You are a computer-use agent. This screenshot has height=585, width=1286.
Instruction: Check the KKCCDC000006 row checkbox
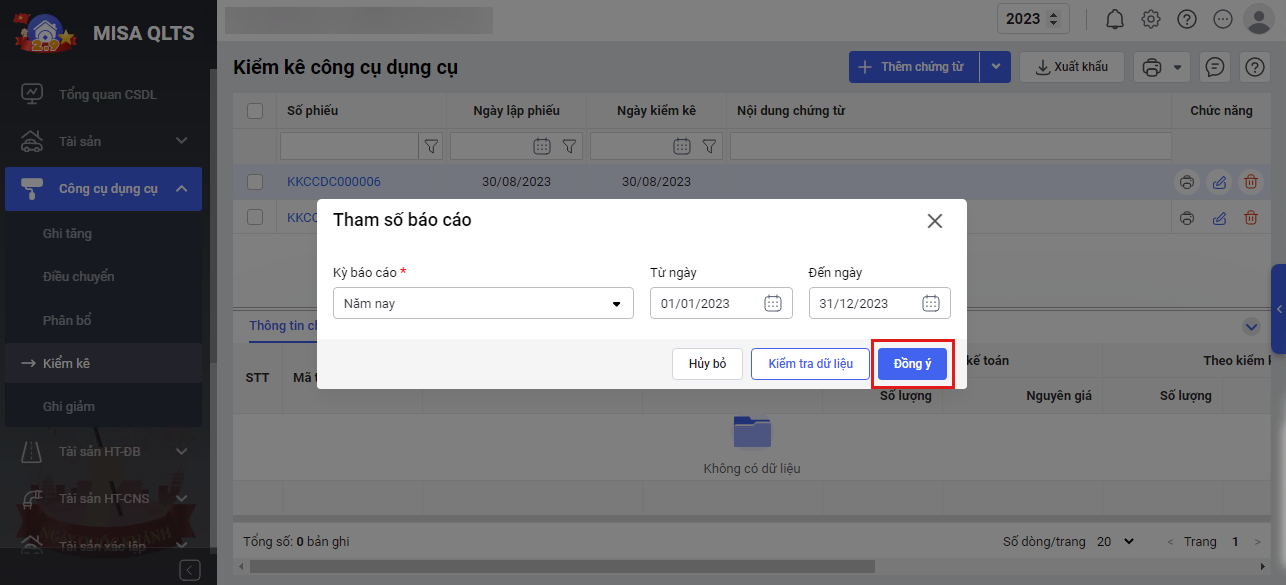click(255, 182)
